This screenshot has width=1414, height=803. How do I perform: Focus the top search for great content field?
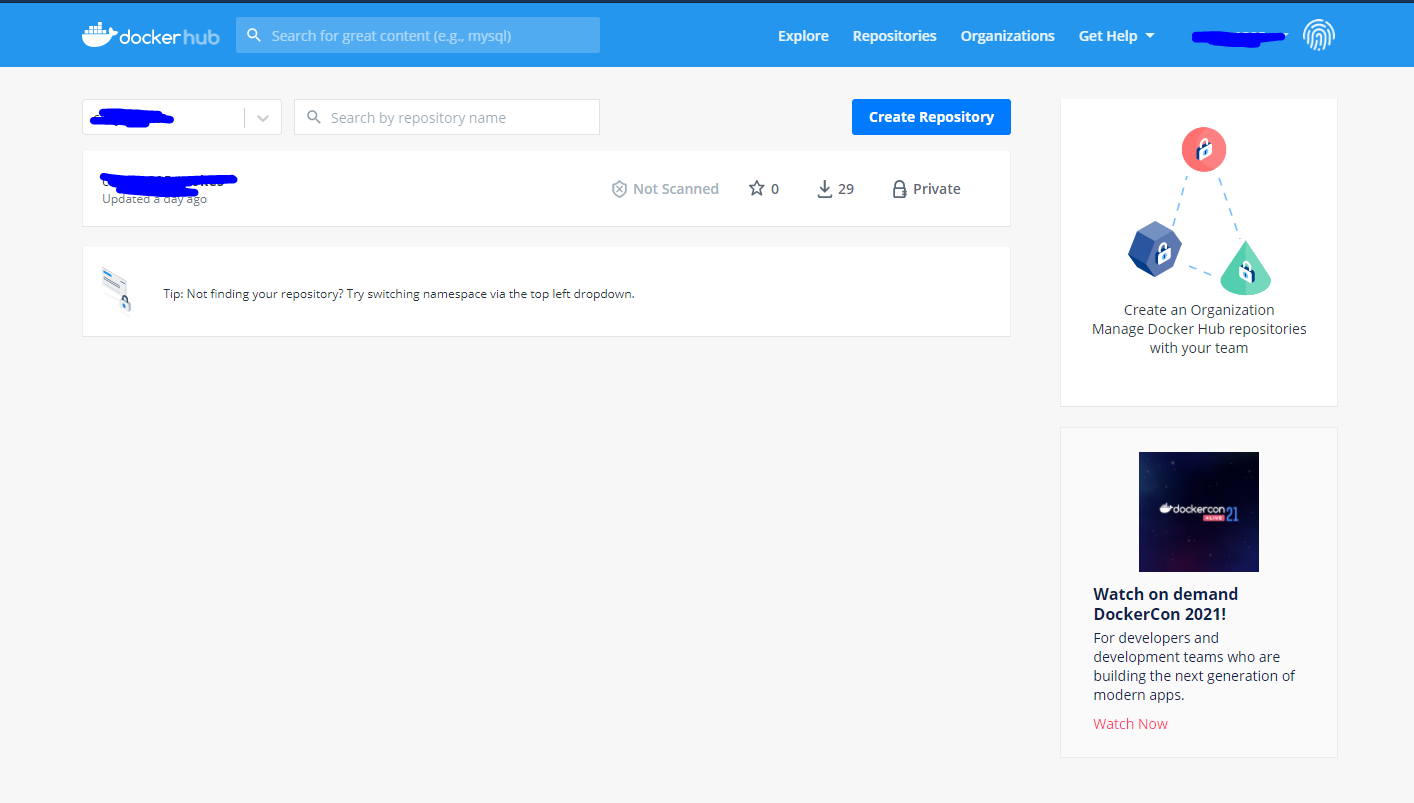coord(418,35)
